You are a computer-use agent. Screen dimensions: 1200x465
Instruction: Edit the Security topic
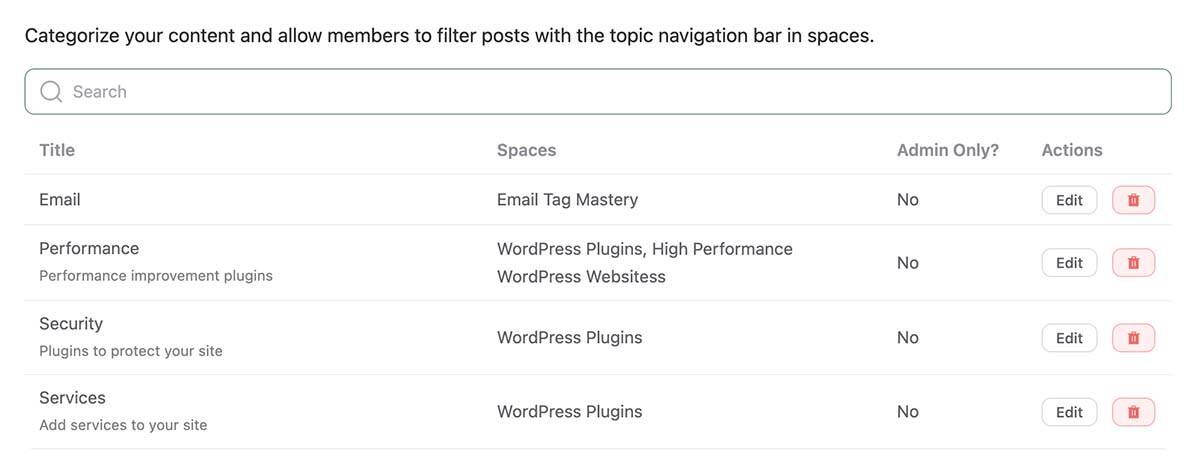pyautogui.click(x=1069, y=338)
